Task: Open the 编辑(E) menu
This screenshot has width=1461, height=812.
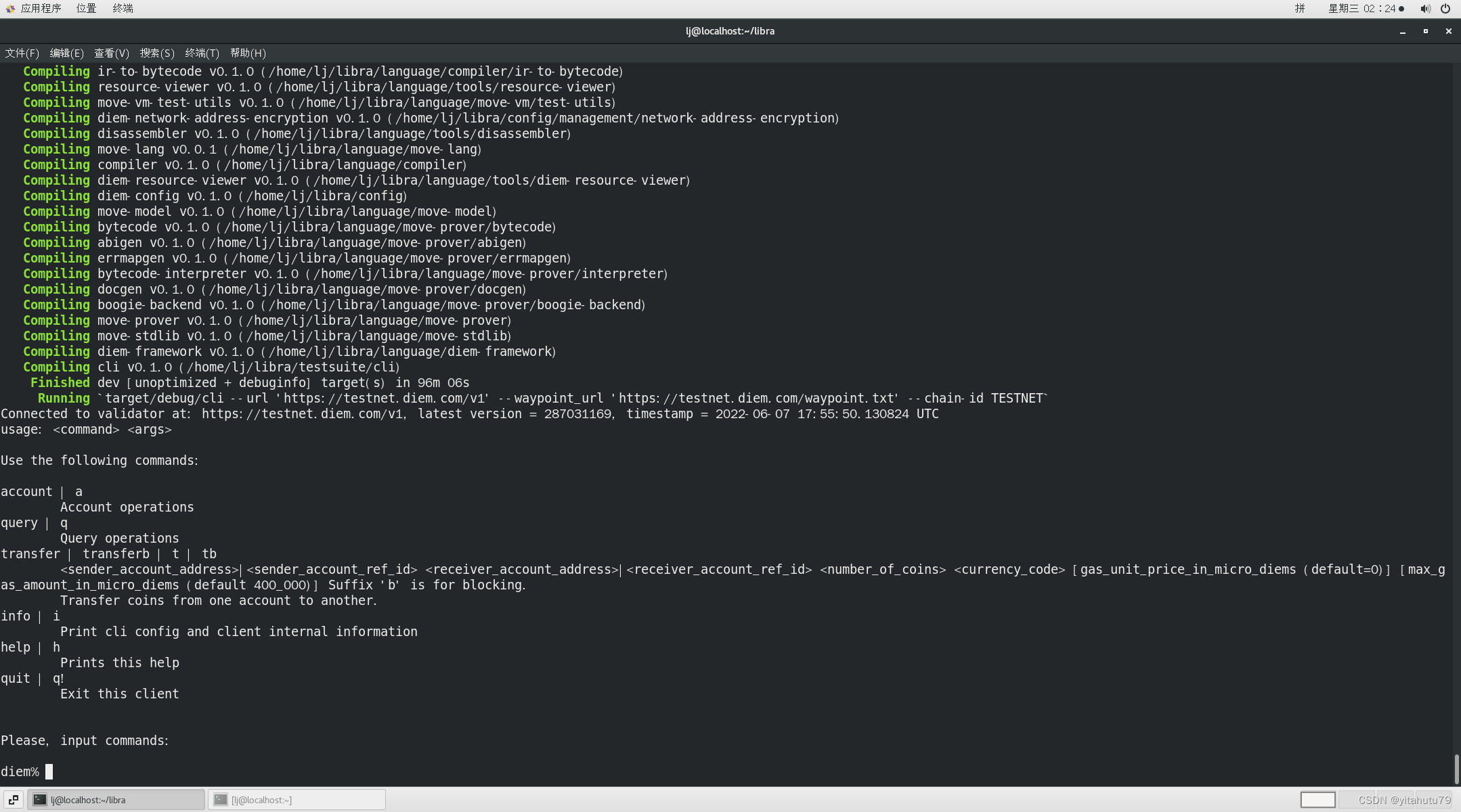Action: point(66,53)
